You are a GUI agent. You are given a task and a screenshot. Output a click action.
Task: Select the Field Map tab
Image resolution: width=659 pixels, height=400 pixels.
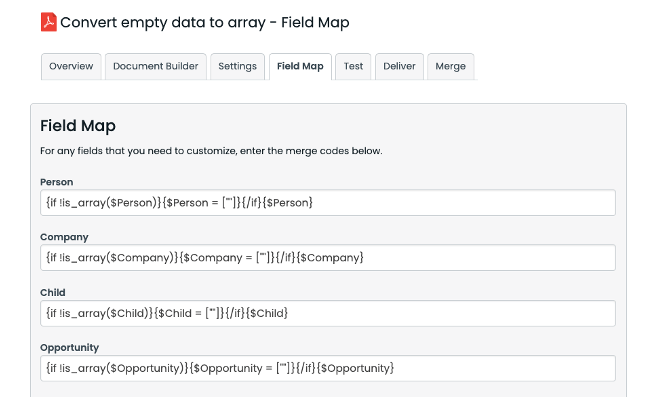(300, 67)
